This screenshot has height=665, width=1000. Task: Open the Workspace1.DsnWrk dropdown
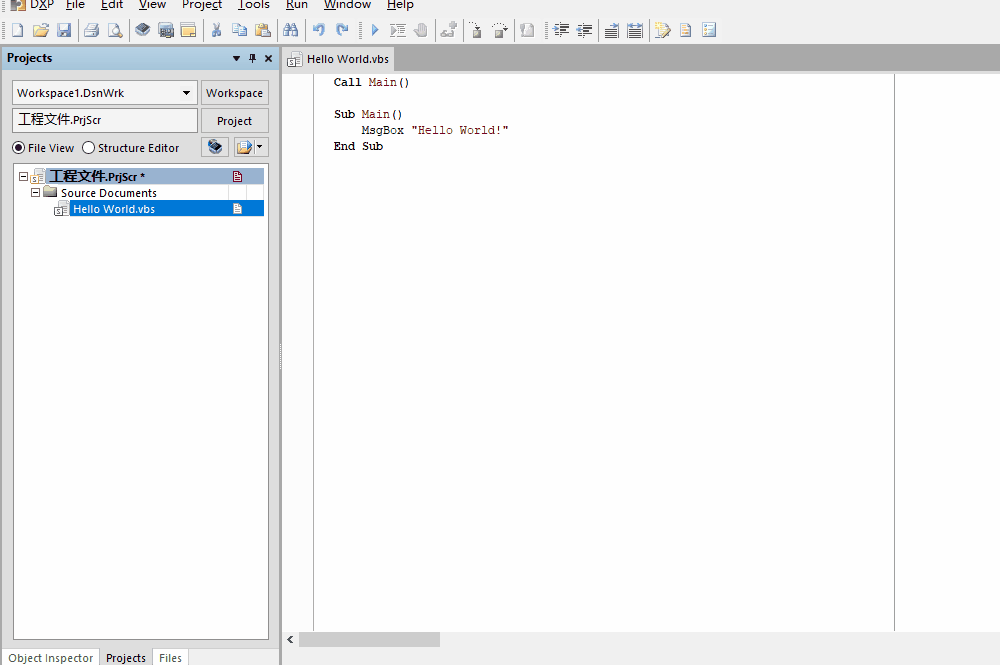(187, 93)
